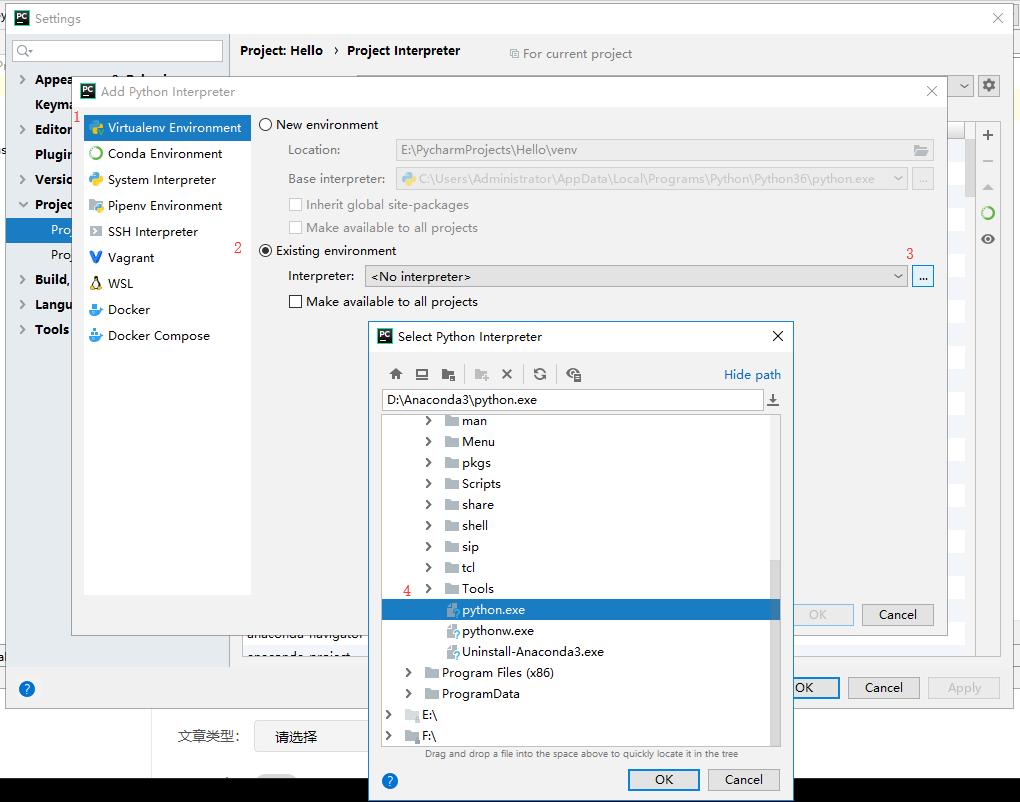Screen dimensions: 1020x802
Task: Select SSH Interpreter
Action: (x=167, y=232)
